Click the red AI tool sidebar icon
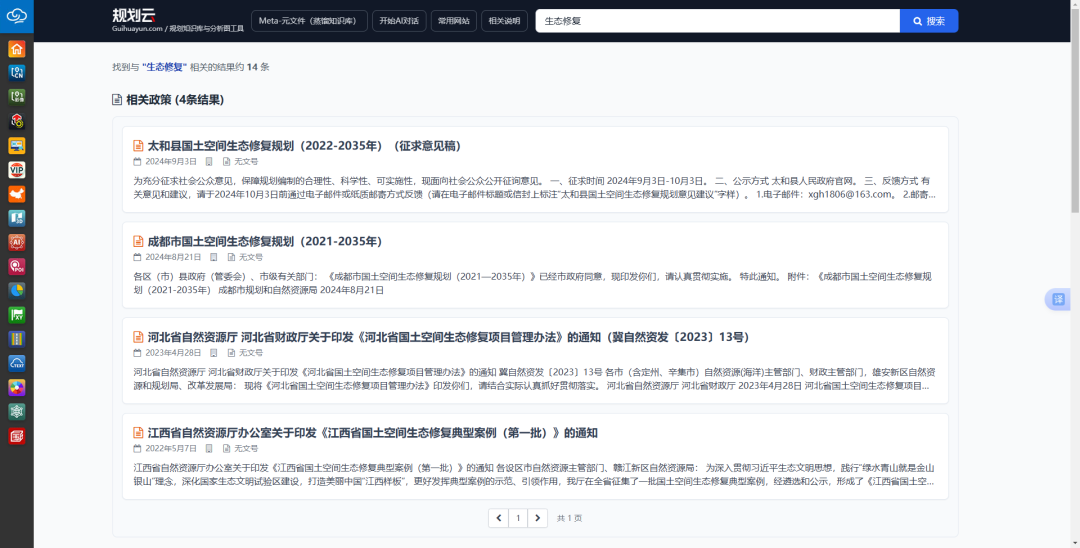 [16, 242]
